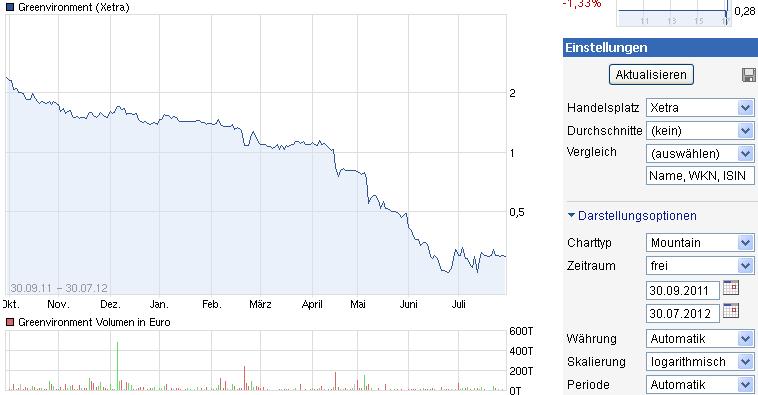Click the Darstellungsoptionen heading link
758x395 pixels.
tap(637, 216)
